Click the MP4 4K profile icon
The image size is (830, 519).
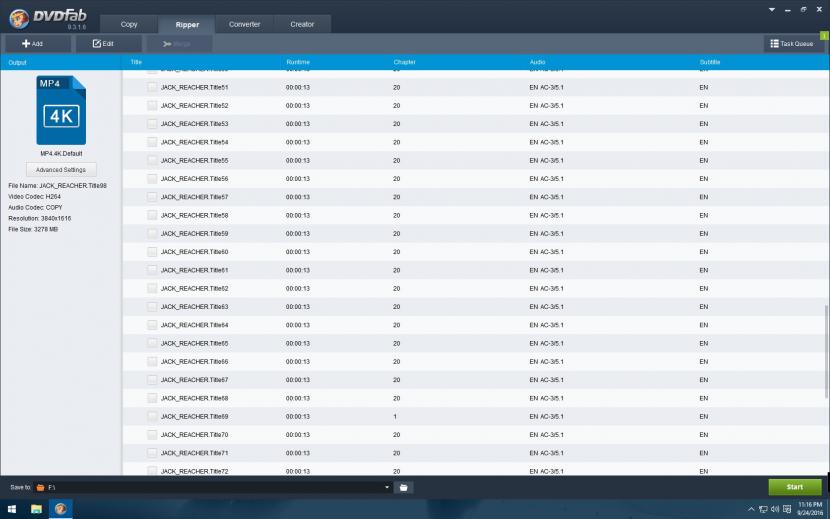click(61, 110)
